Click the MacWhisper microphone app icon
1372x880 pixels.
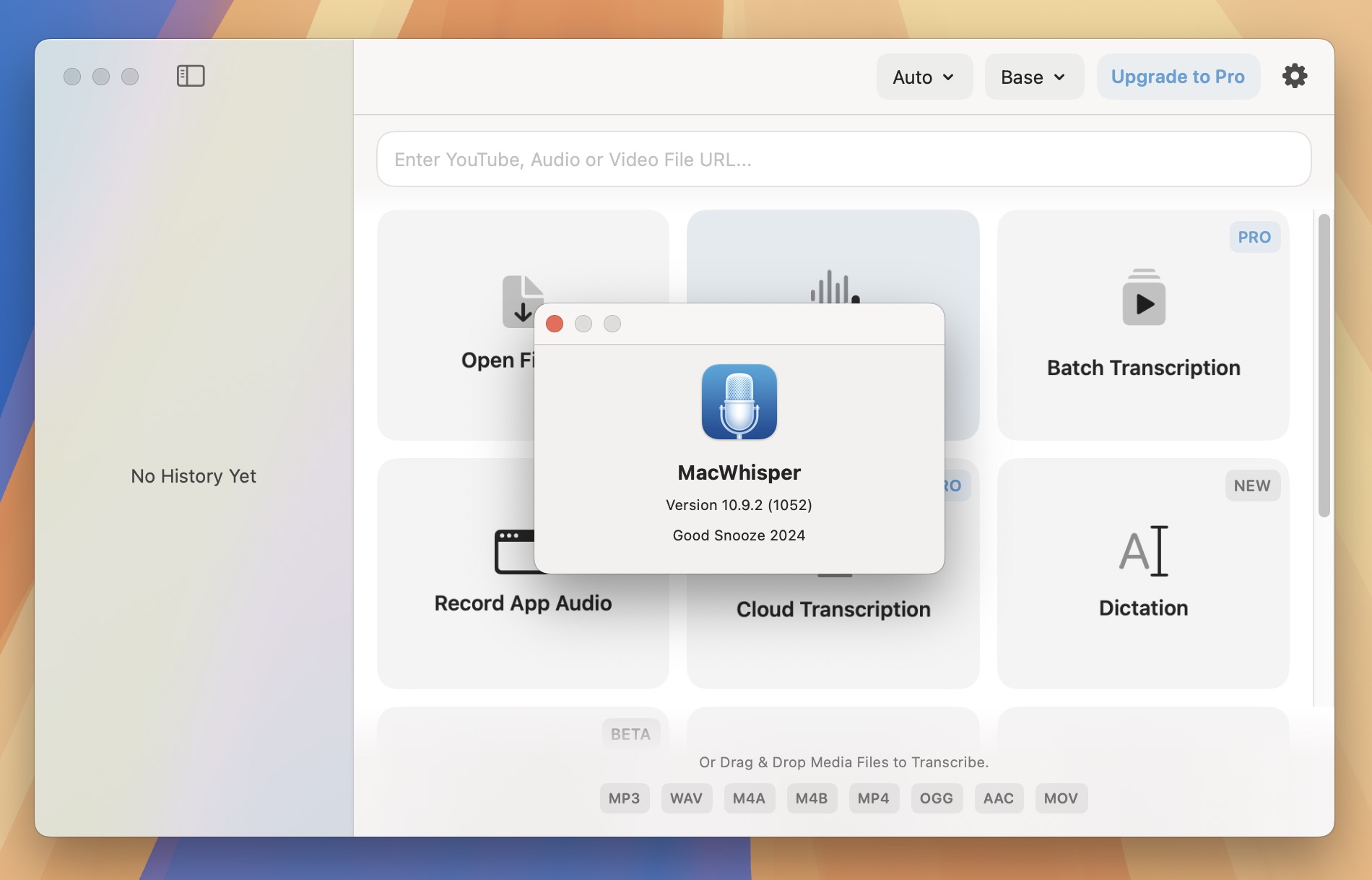739,402
